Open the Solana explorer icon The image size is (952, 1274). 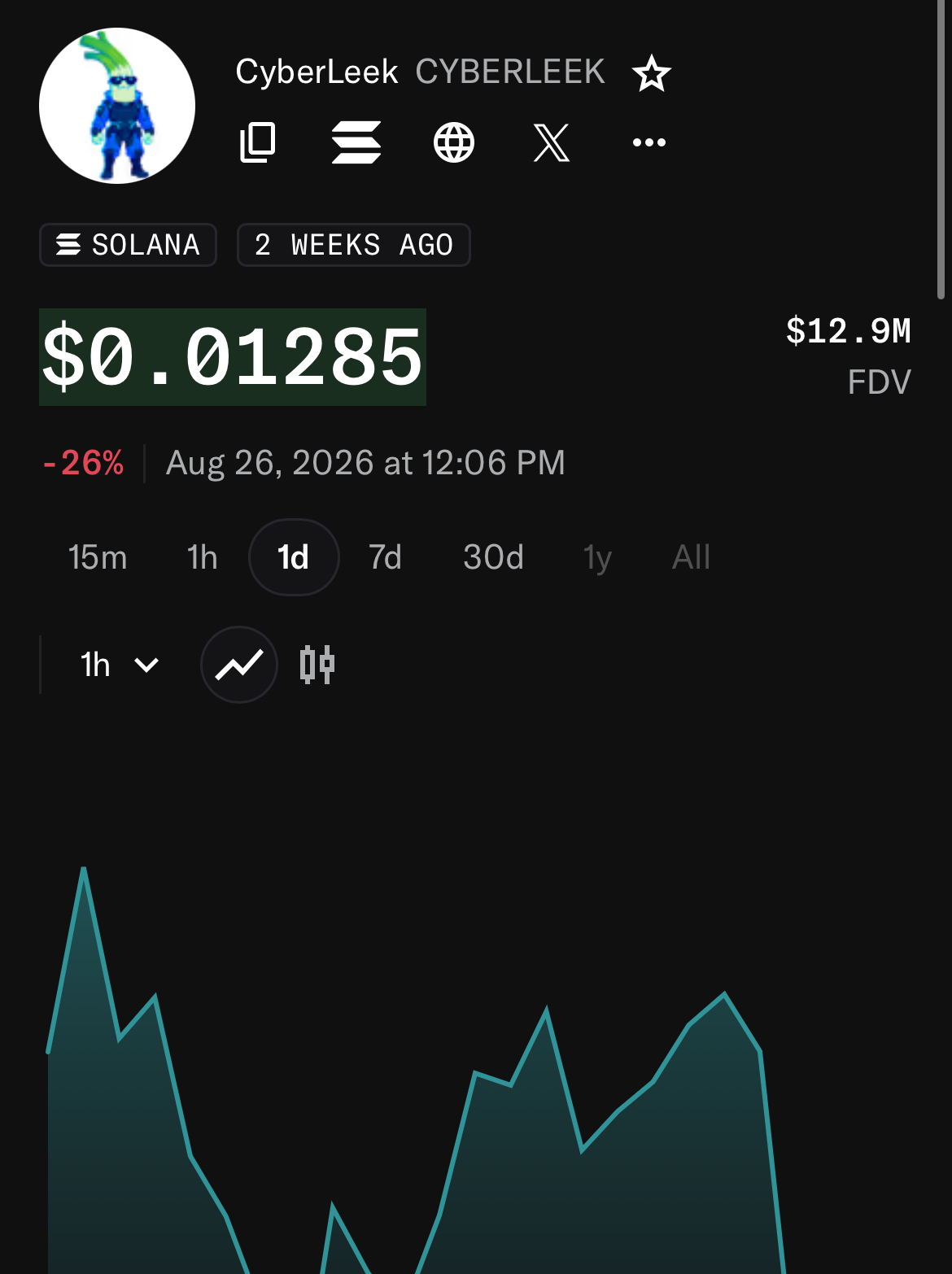[x=356, y=142]
